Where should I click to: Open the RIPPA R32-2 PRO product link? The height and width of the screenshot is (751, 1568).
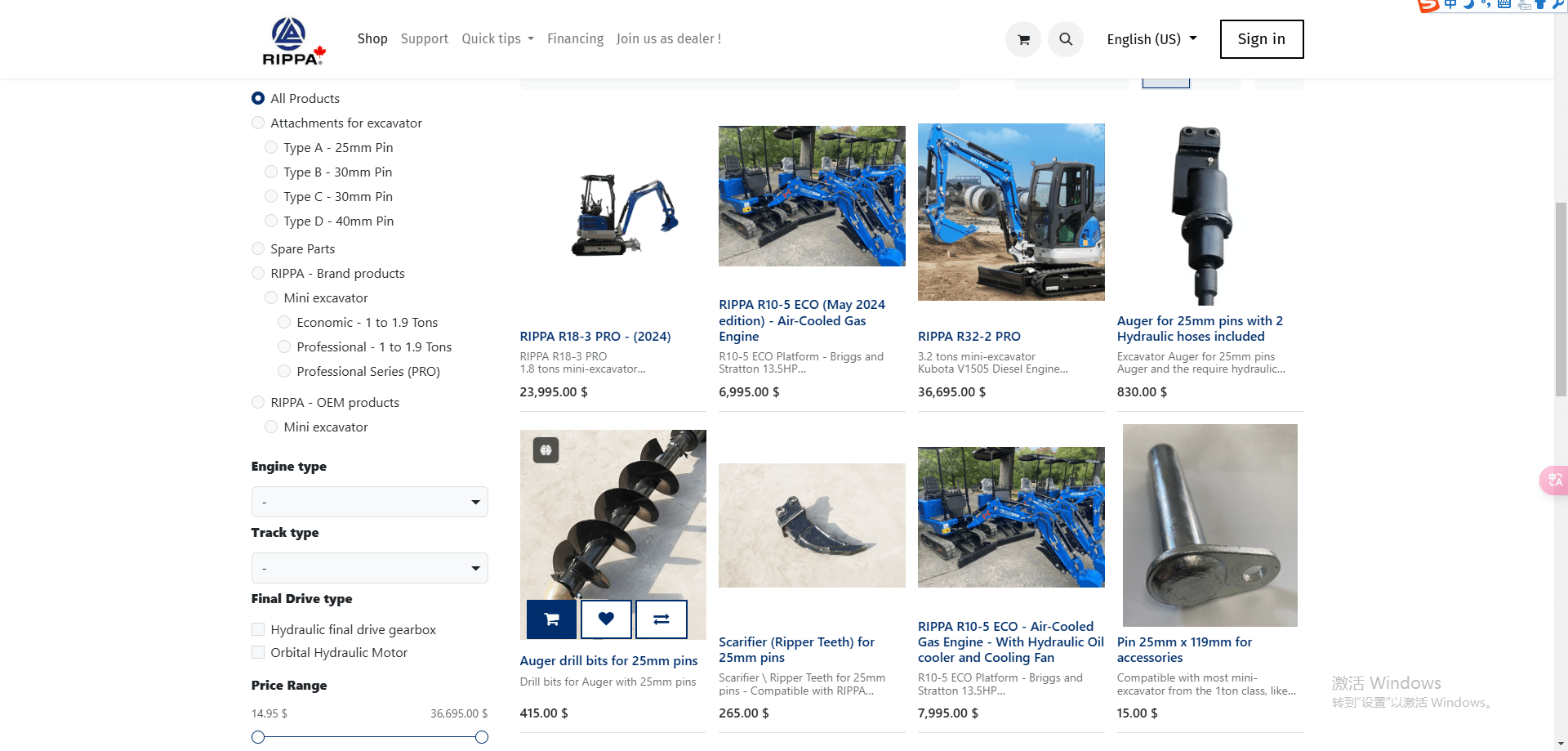coord(969,337)
